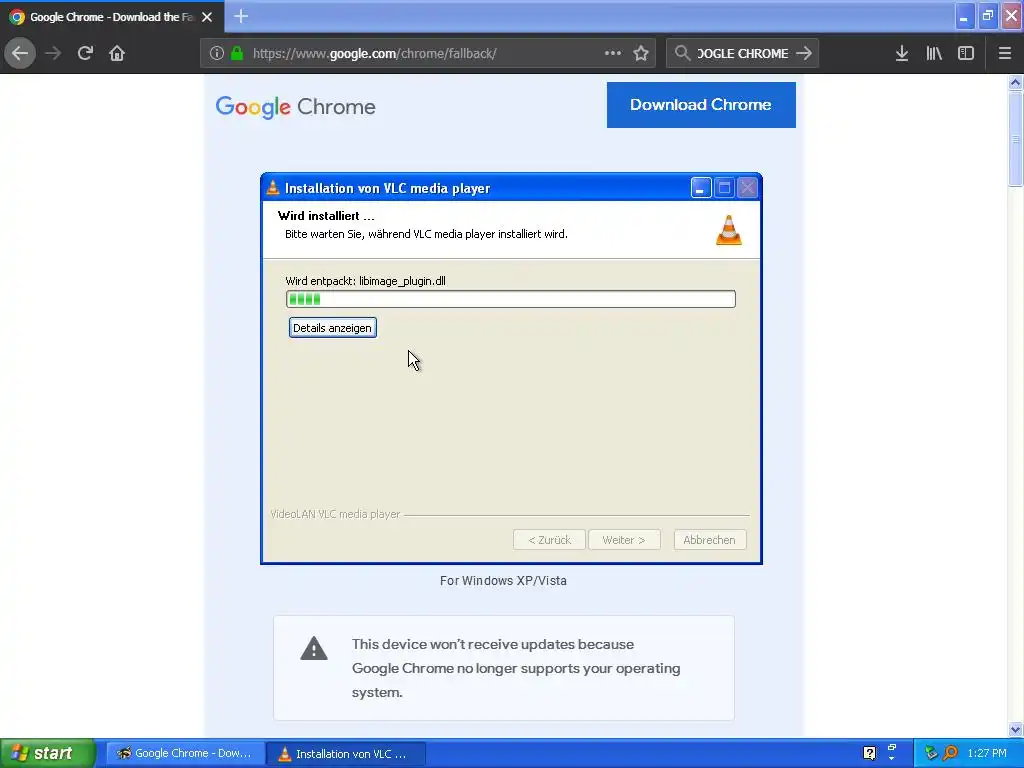Click the installation progress bar

click(511, 299)
